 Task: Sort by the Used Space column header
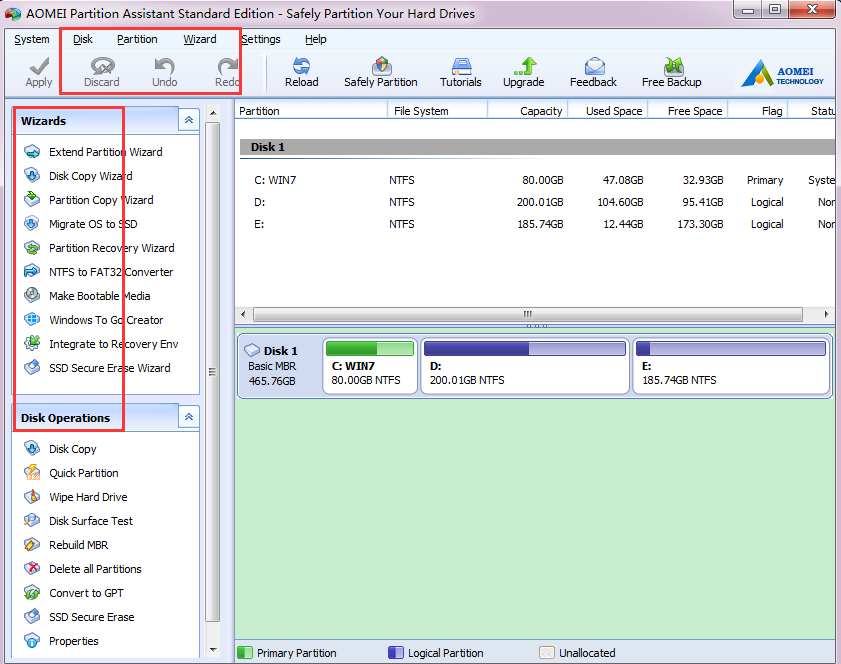(x=608, y=110)
